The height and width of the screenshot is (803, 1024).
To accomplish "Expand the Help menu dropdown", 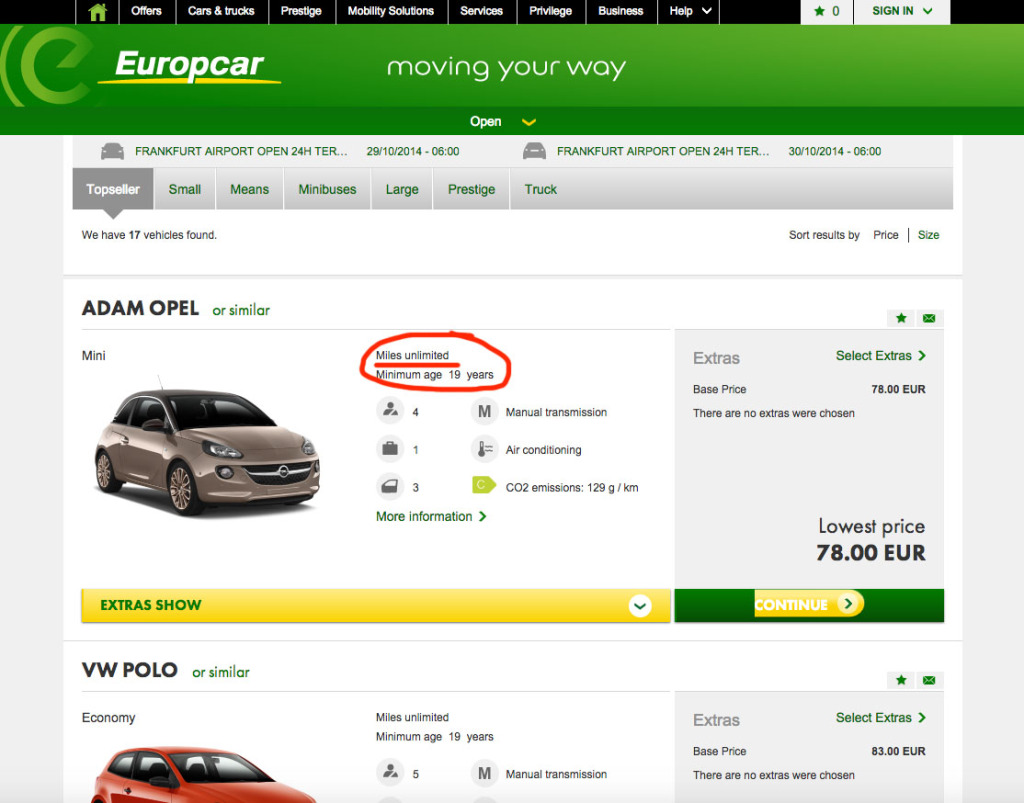I will (x=692, y=12).
